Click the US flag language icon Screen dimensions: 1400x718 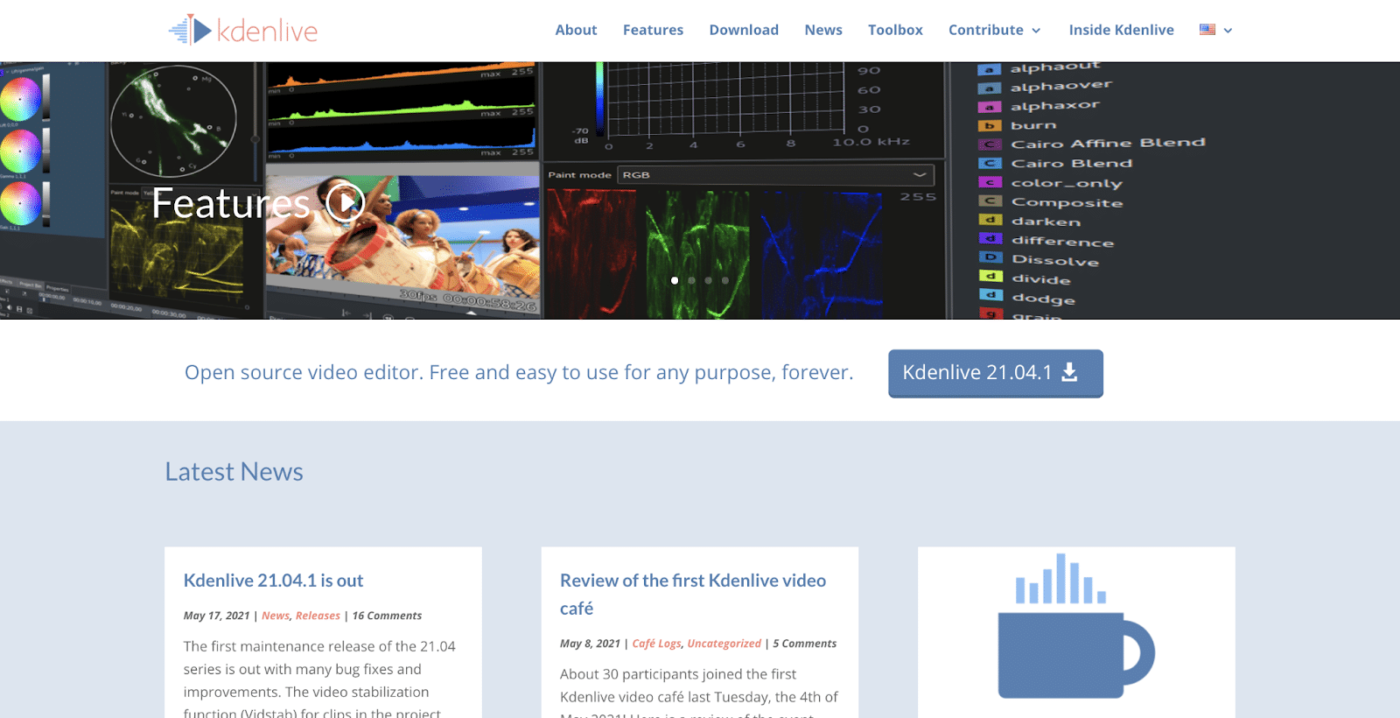(1207, 30)
